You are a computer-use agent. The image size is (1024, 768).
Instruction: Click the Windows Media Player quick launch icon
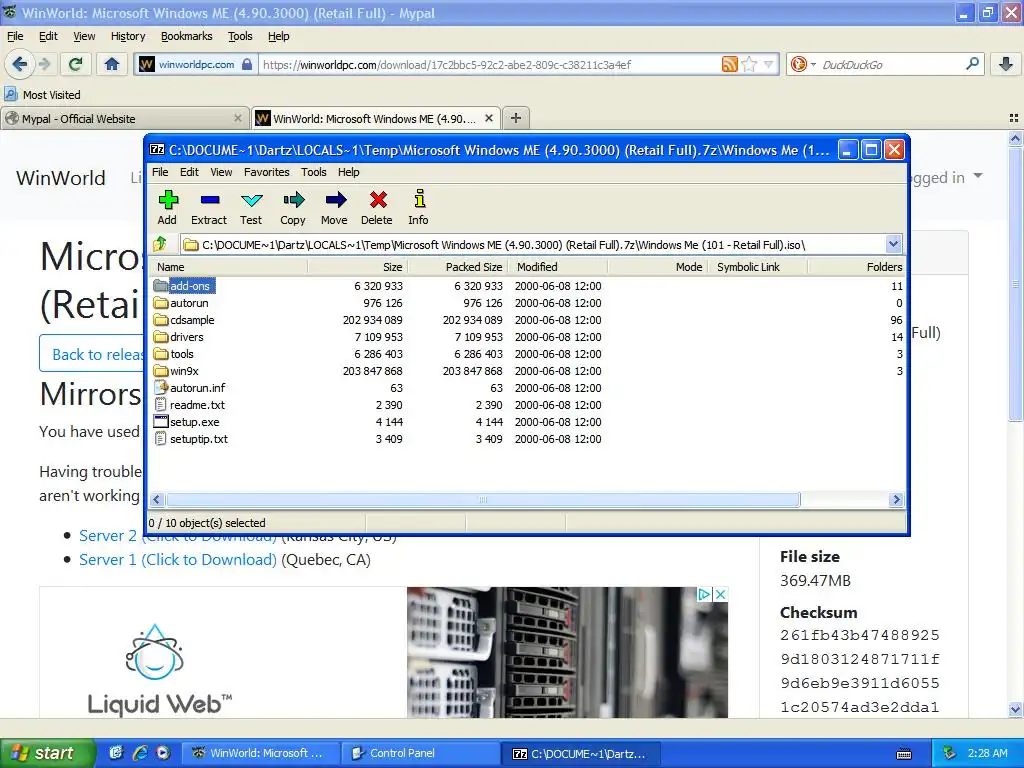point(163,752)
